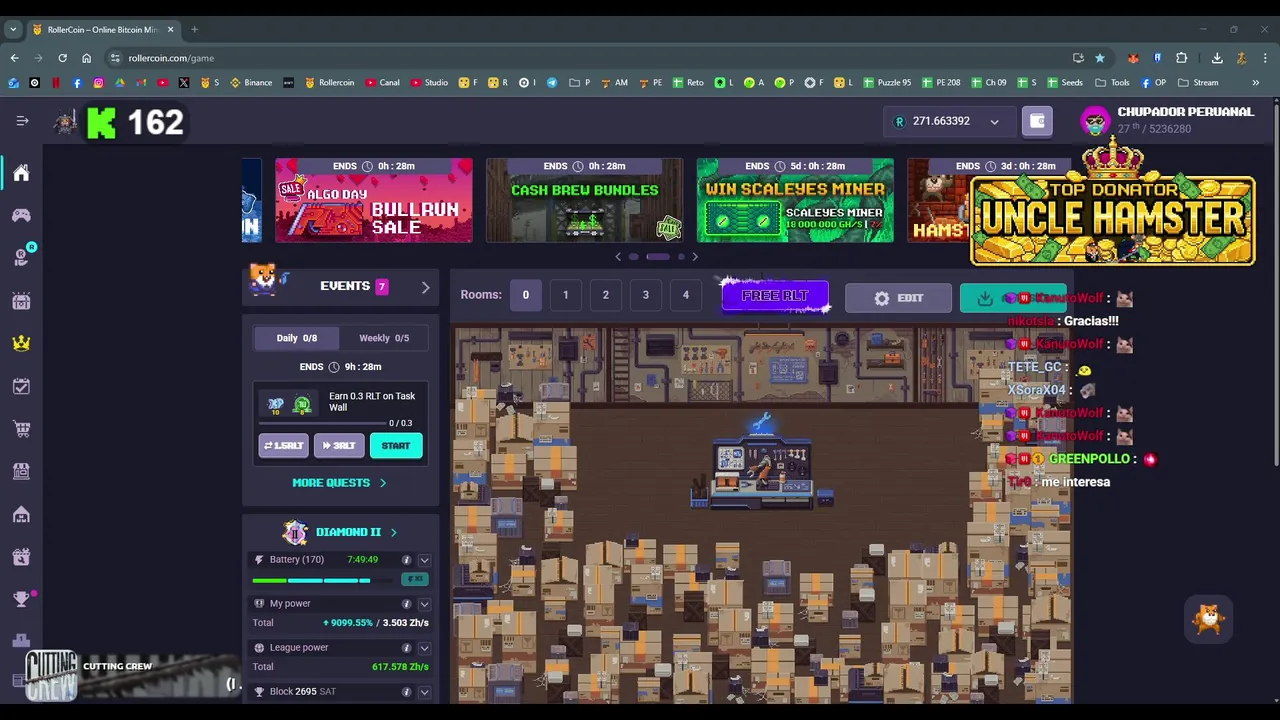Image resolution: width=1280 pixels, height=720 pixels.
Task: Show previous banner in carousel
Action: [618, 257]
